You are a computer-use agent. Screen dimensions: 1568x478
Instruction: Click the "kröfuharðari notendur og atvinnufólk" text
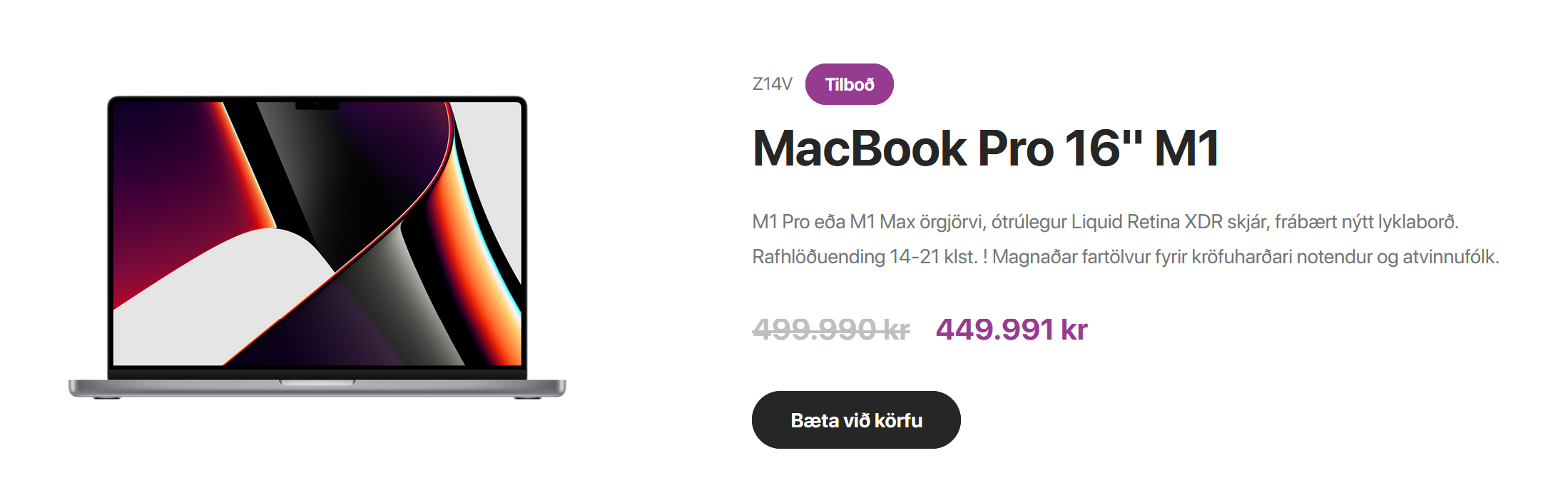pos(1345,257)
